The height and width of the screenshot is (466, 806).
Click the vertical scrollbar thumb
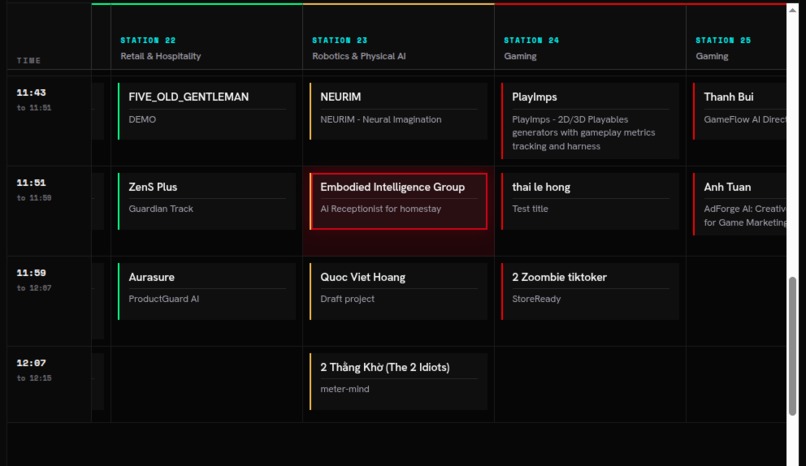tap(793, 346)
